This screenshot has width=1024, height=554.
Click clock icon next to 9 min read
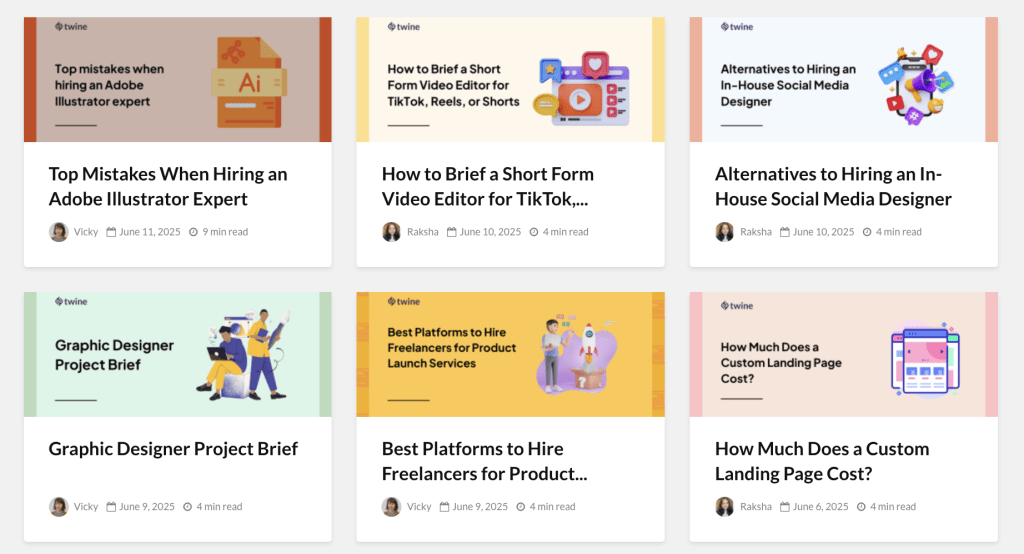193,232
